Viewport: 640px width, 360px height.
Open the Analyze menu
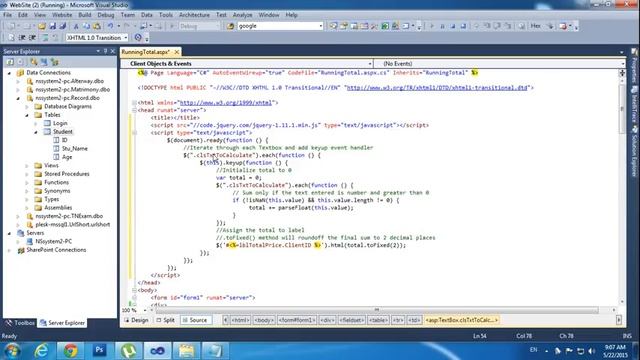pyautogui.click(x=242, y=15)
